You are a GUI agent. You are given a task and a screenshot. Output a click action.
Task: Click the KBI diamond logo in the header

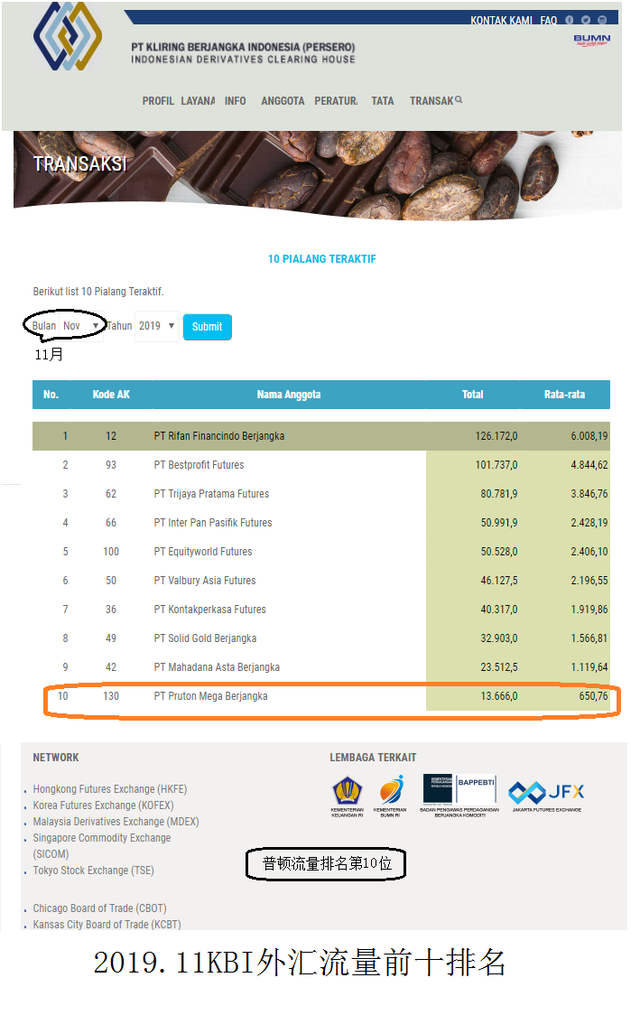(x=67, y=36)
